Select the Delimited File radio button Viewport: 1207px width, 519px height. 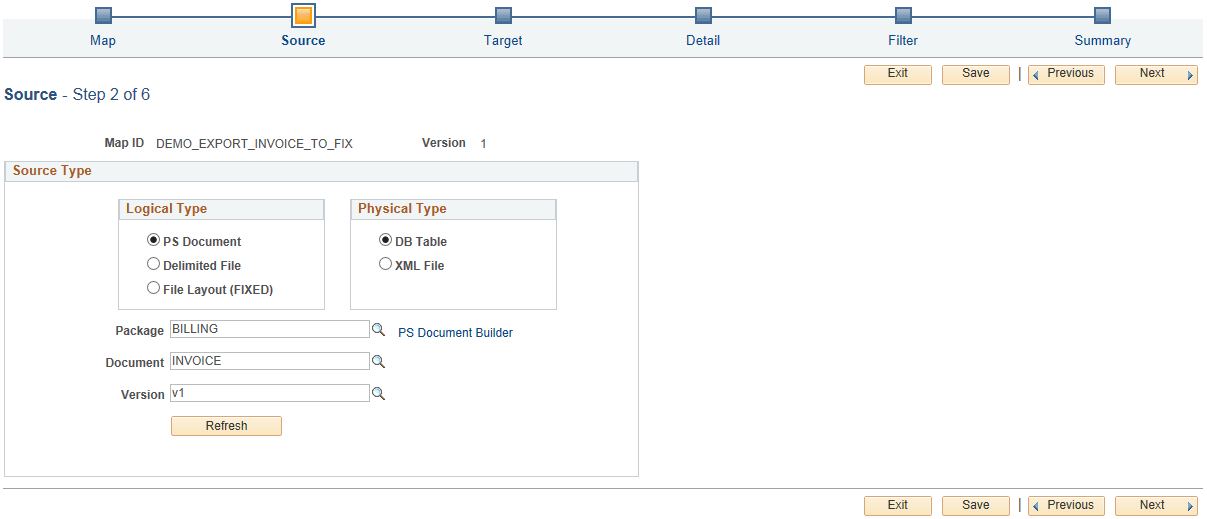point(153,265)
